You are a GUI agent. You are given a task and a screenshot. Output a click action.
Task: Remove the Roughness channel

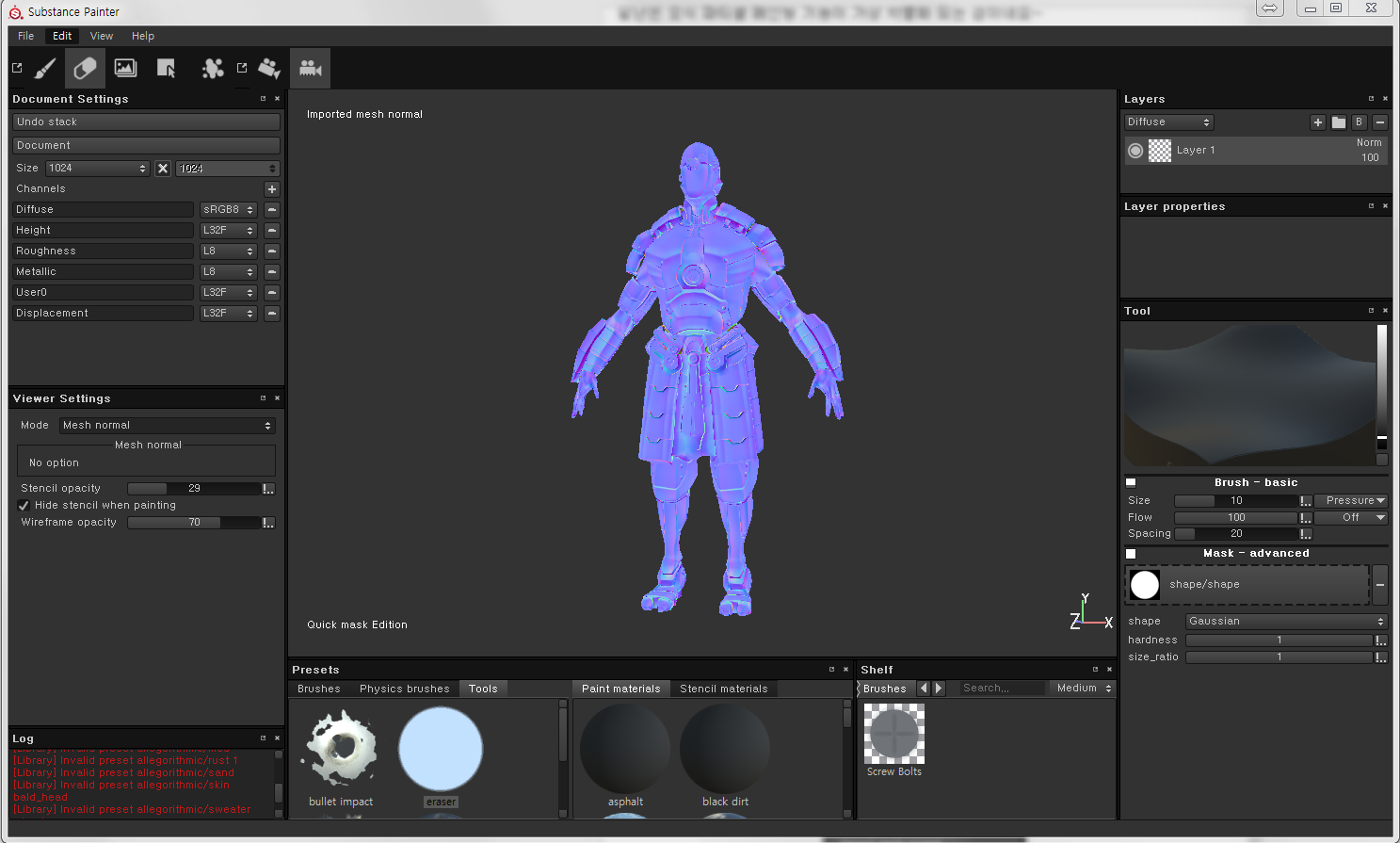point(272,251)
